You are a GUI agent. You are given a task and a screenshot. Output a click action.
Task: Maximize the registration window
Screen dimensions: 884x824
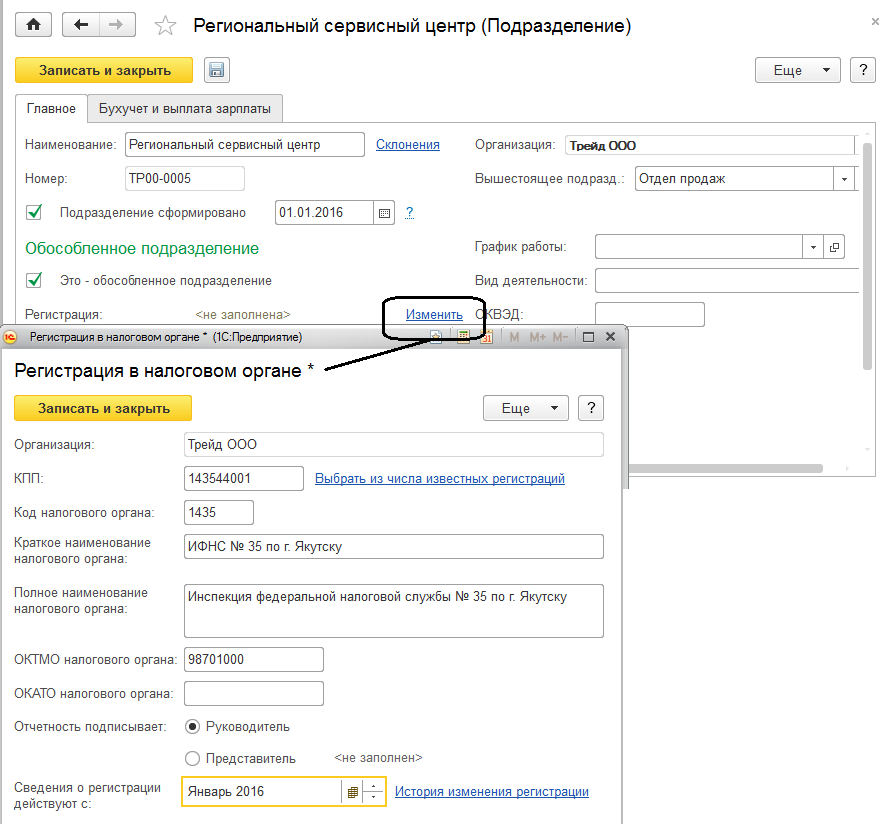pos(588,337)
